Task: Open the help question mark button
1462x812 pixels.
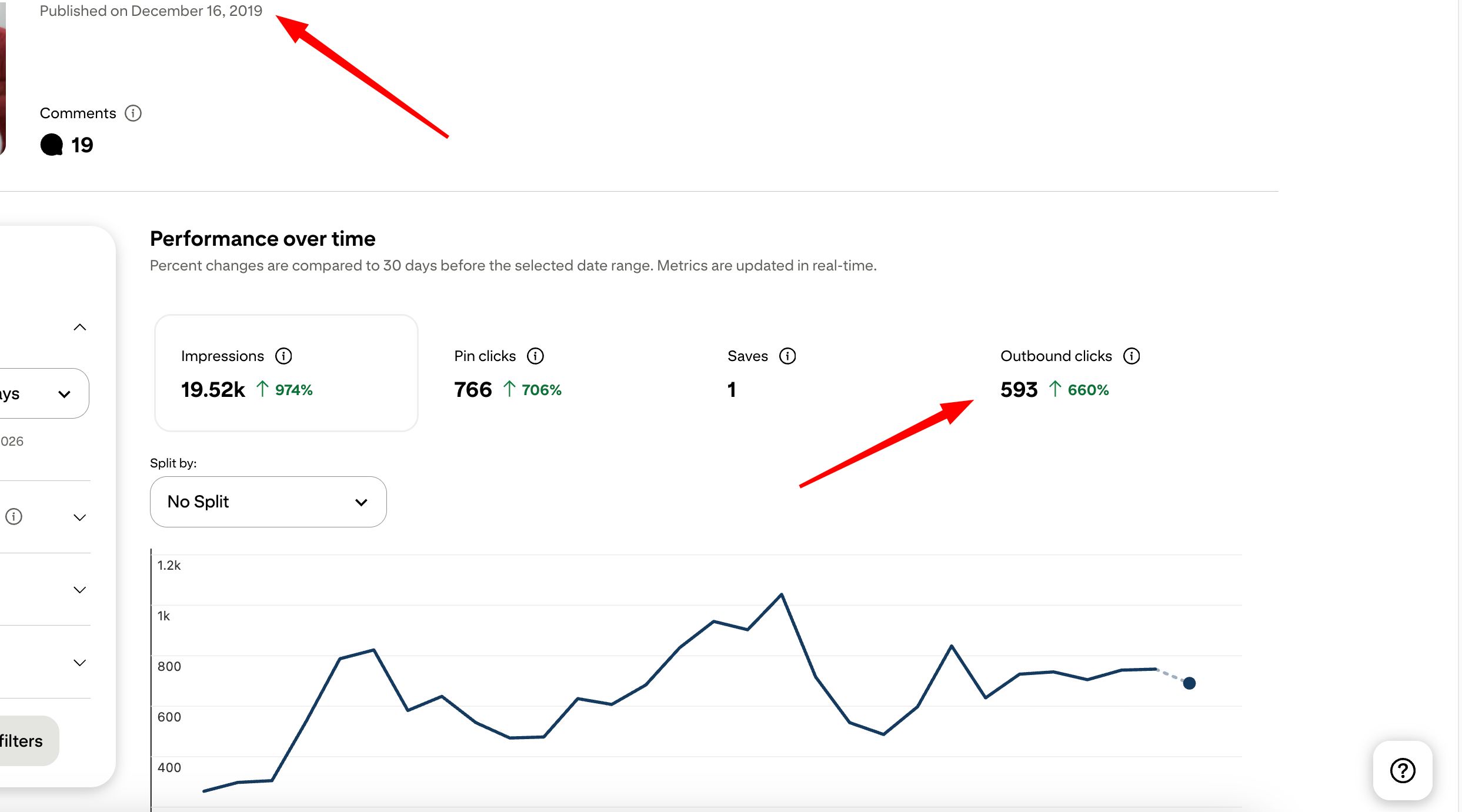Action: tap(1402, 770)
